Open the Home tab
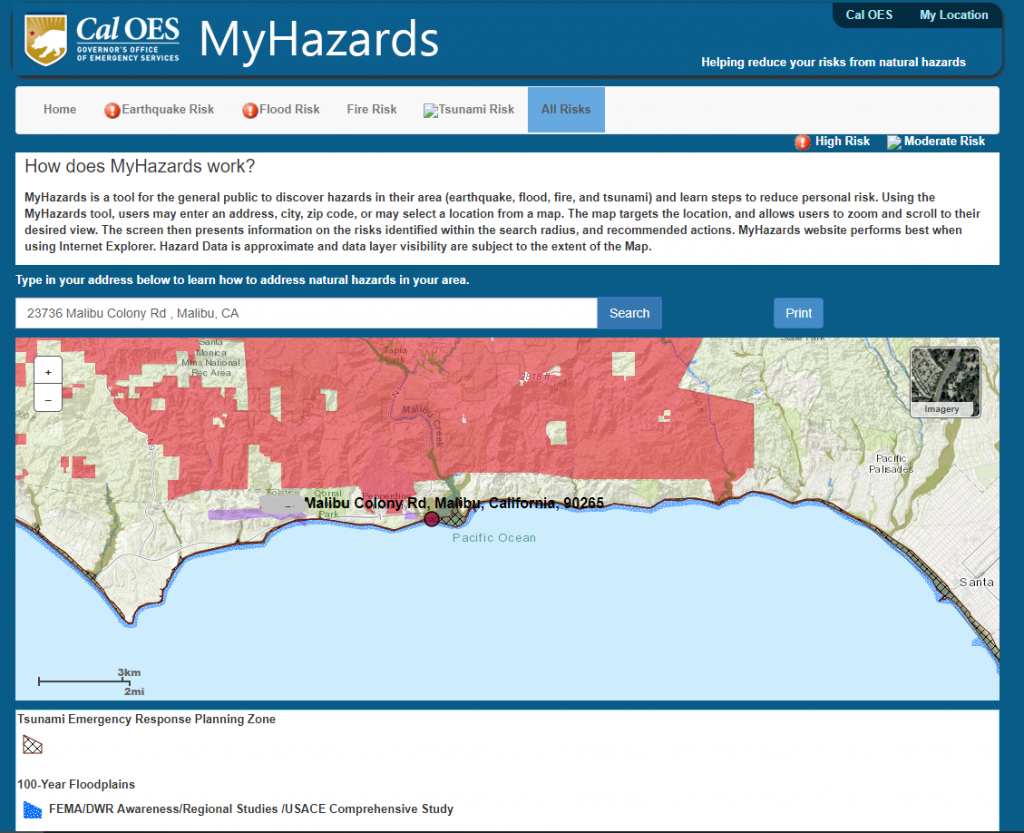 (x=60, y=110)
